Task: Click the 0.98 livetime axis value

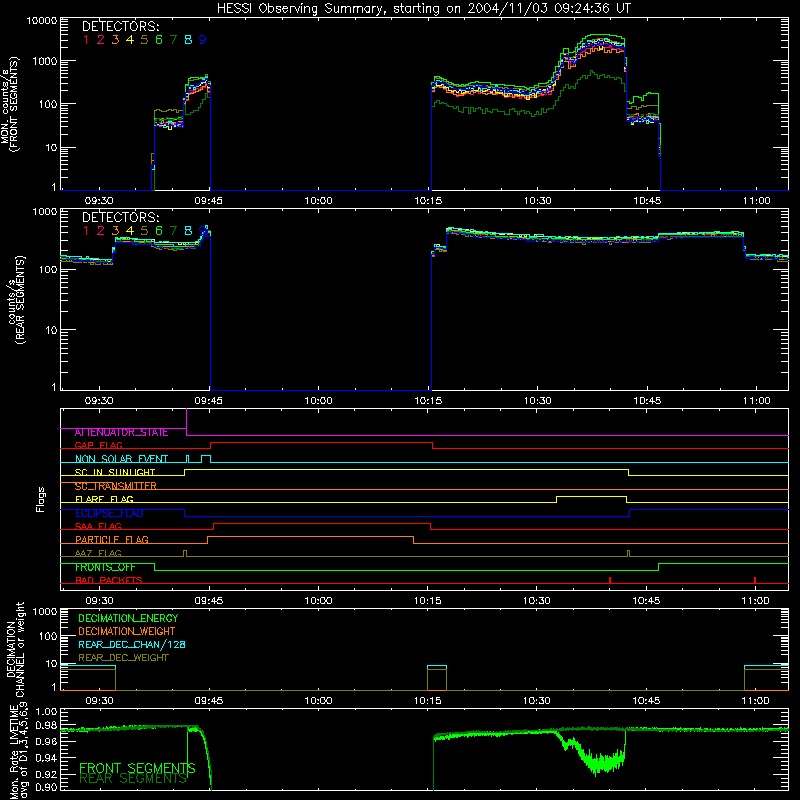Action: (47, 725)
